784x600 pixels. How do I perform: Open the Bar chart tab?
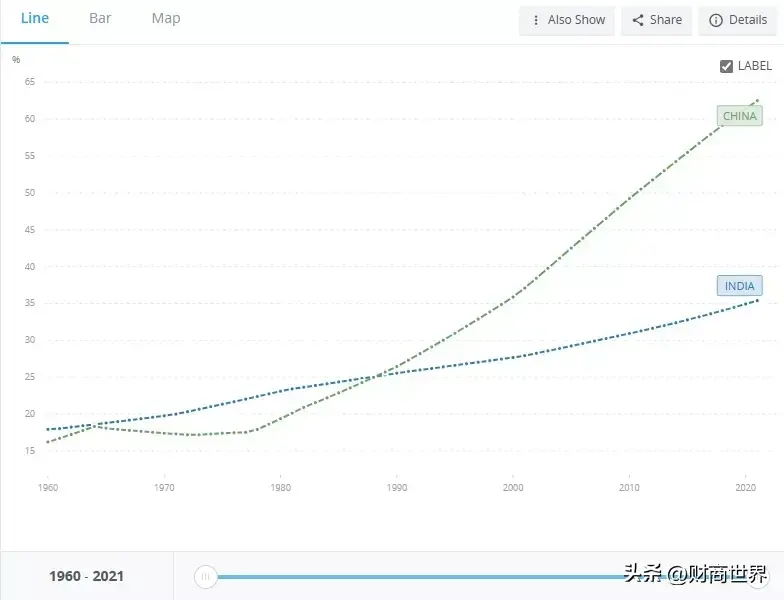pos(100,19)
